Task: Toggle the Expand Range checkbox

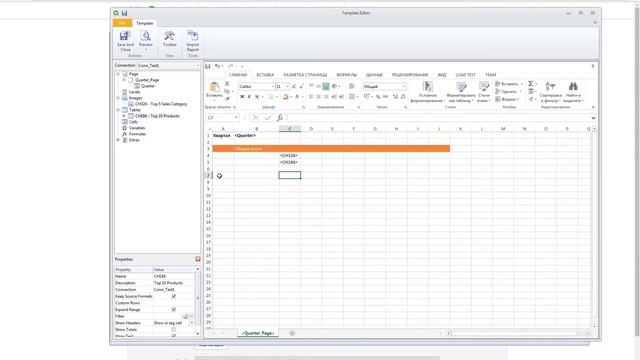Action: pyautogui.click(x=173, y=310)
